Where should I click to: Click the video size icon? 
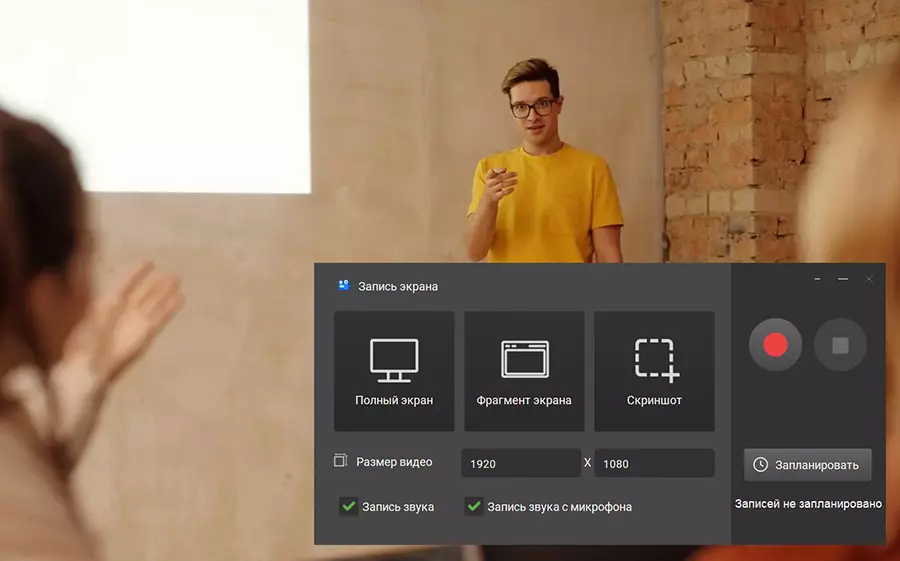point(340,461)
